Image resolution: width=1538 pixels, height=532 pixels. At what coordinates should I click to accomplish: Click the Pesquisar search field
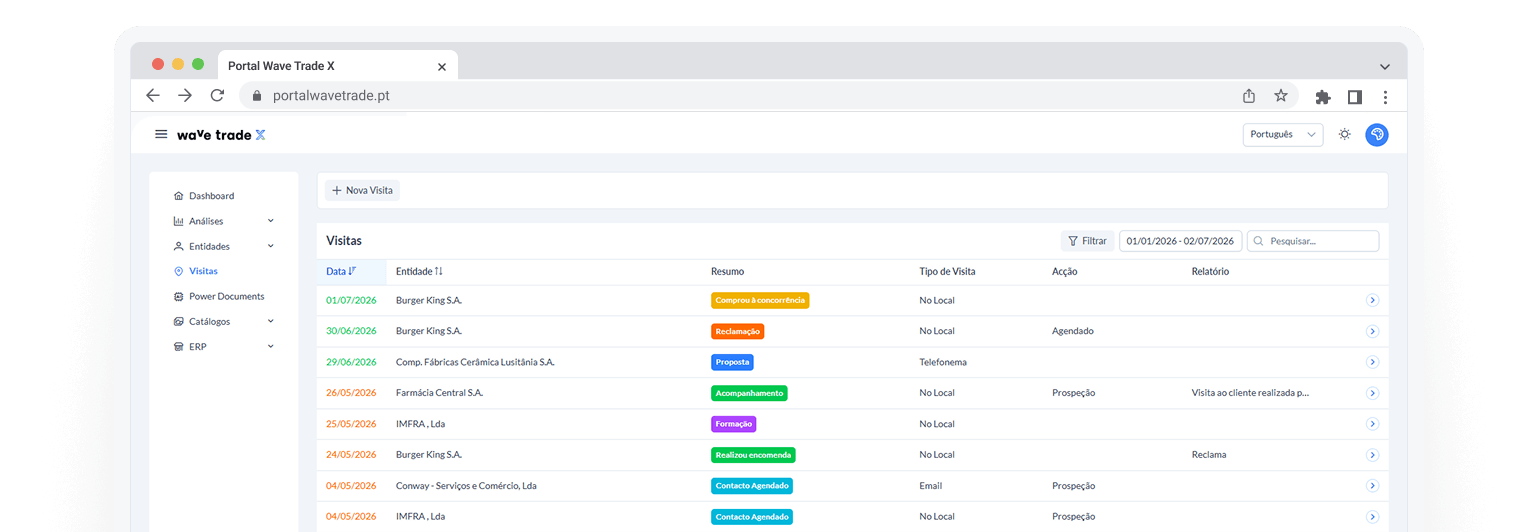1313,241
